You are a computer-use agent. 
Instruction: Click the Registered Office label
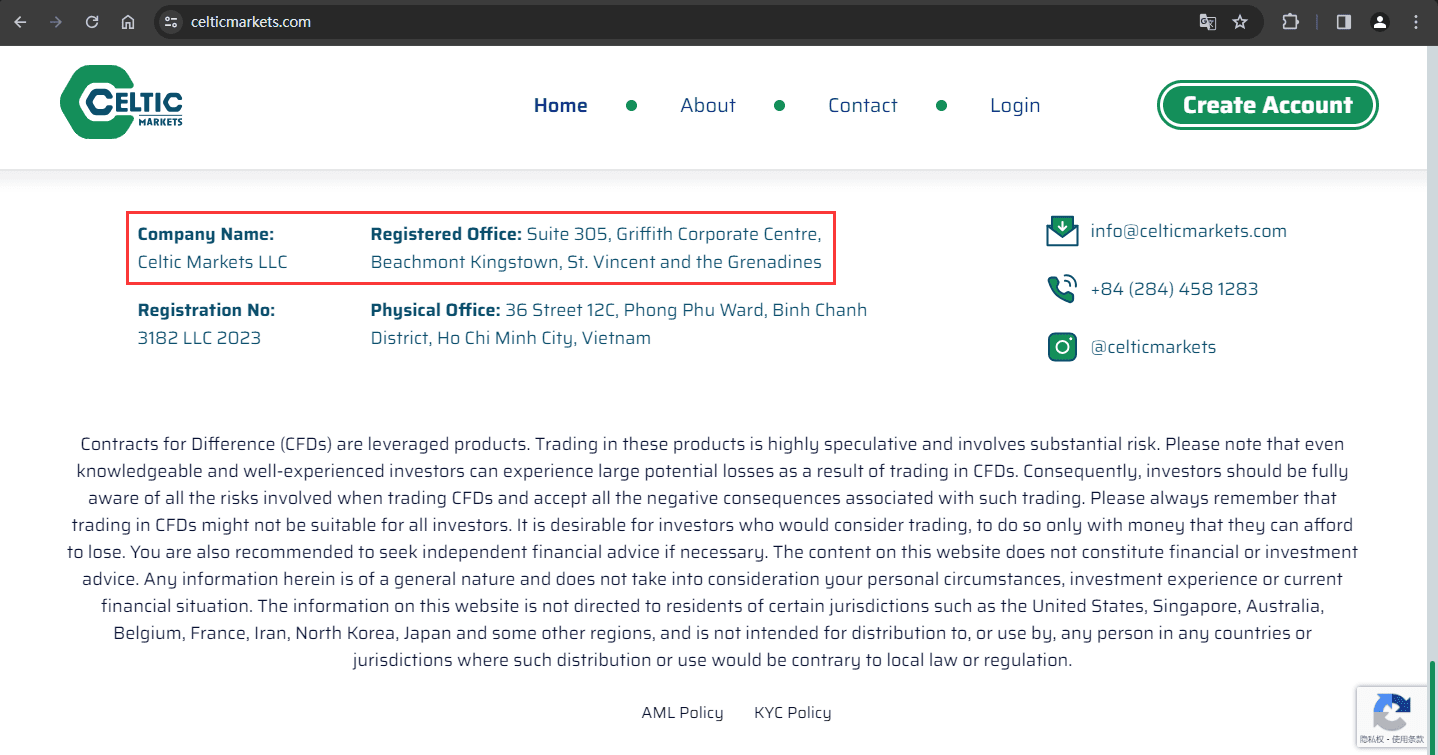pos(446,234)
